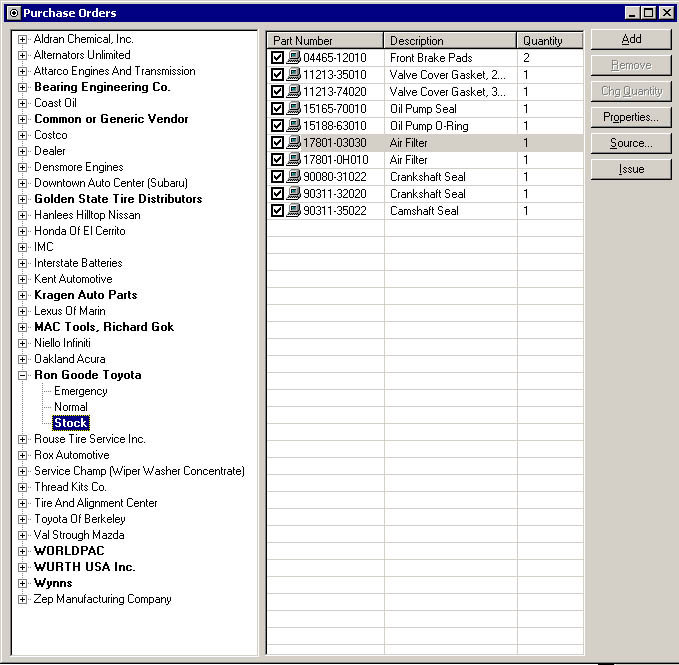Click the computer icon beside part 15188-63010
Screen dimensions: 679x665
[294, 125]
